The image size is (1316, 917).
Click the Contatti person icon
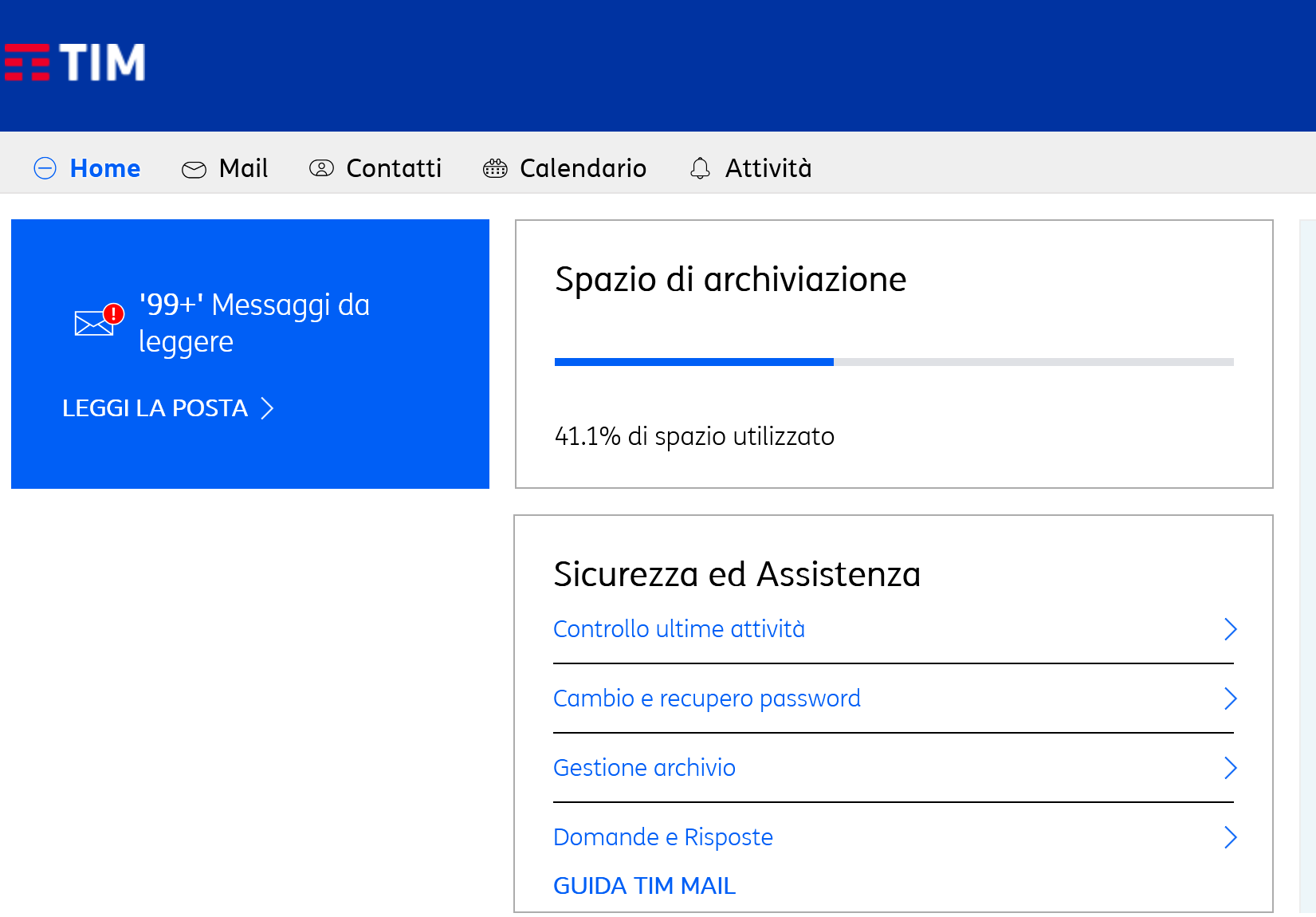coord(321,168)
